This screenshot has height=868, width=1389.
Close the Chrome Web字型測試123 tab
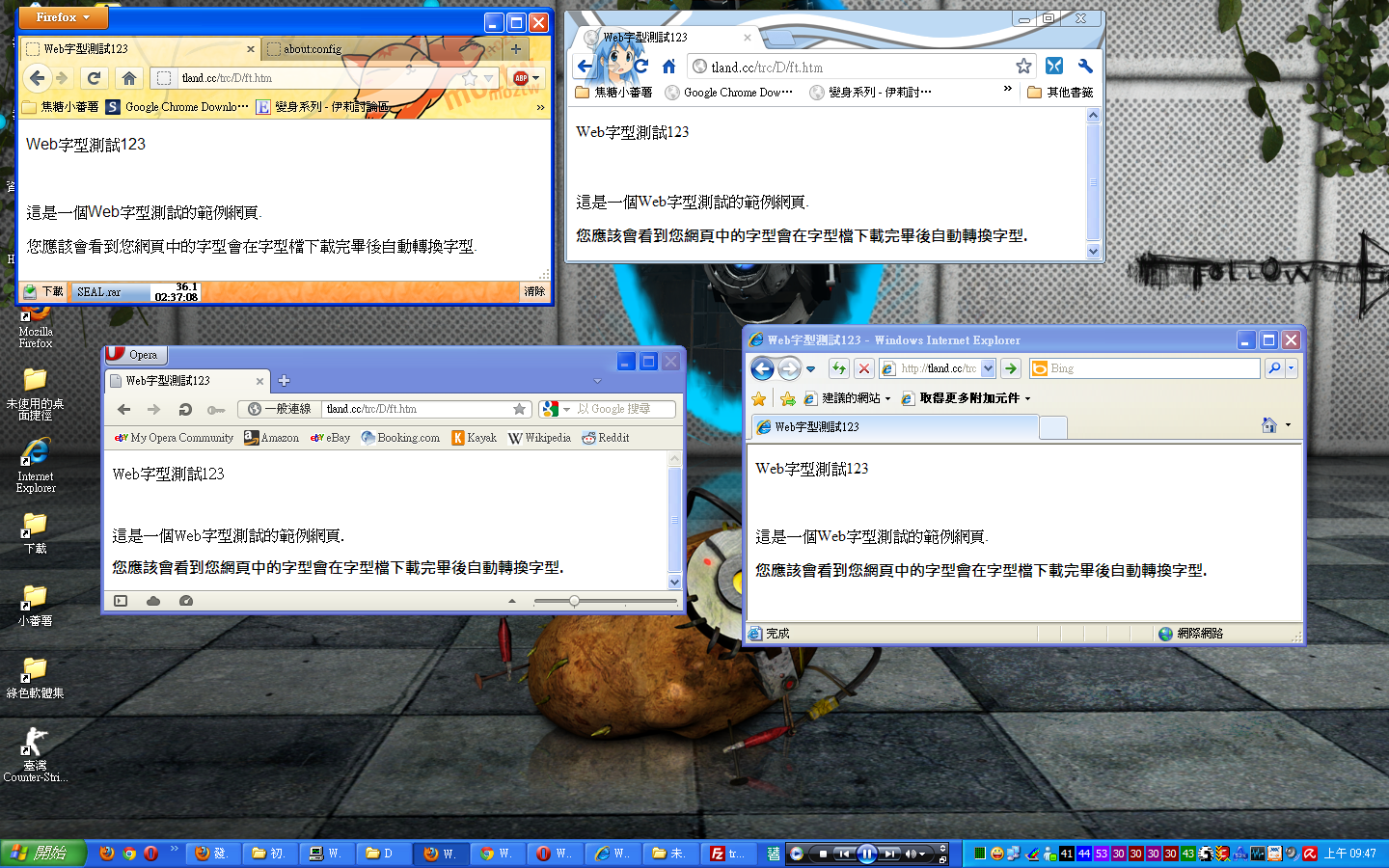(x=747, y=38)
